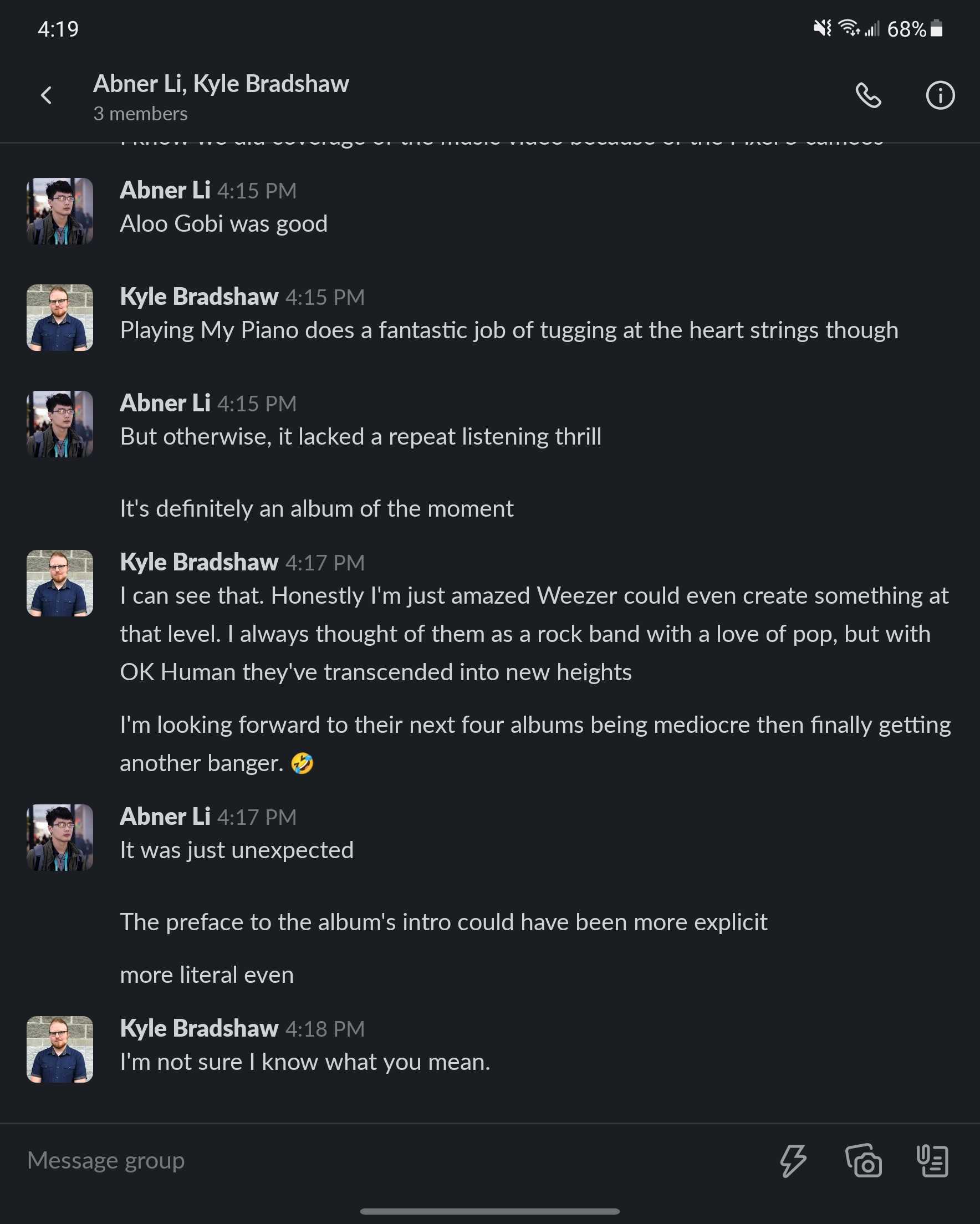Tap the rolling-laughing emoji after "another banger."
Viewport: 980px width, 1224px height.
point(302,763)
